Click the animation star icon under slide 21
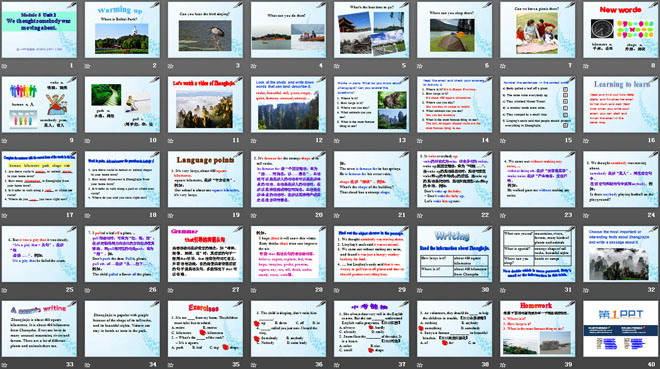 click(x=337, y=215)
